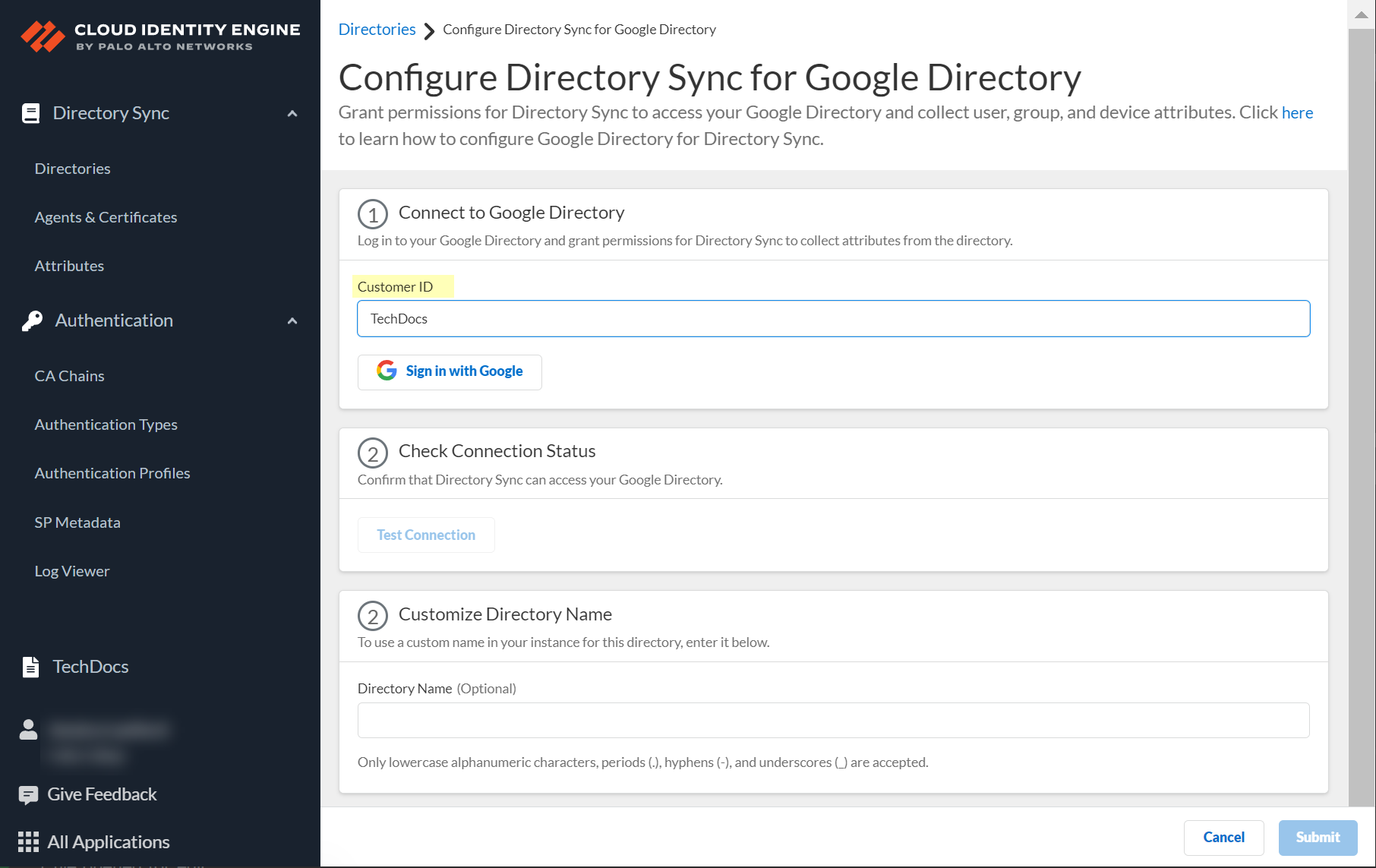Open the All Applications grid icon

click(x=28, y=842)
